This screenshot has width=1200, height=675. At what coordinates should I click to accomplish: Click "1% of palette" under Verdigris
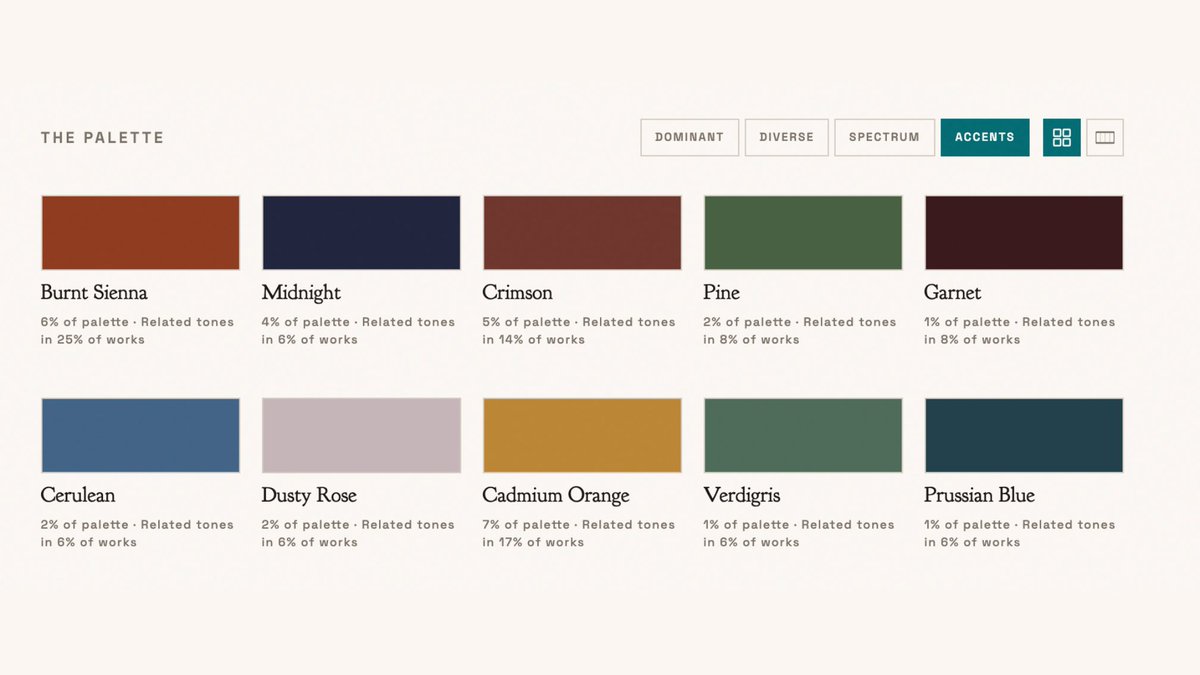click(x=746, y=525)
